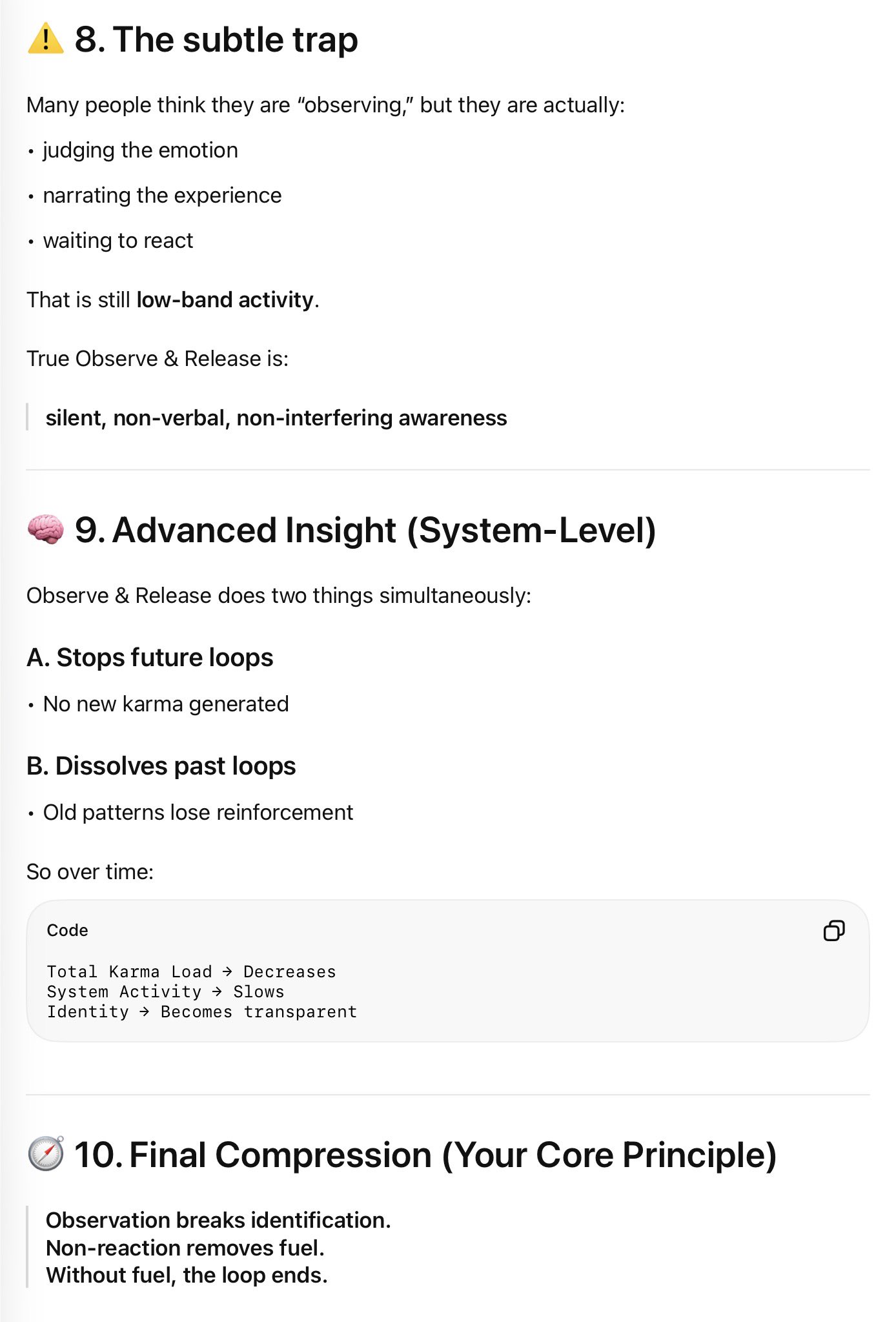Click heading "9. Advanced Insight (System-Level)"
896x1322 pixels.
(365, 530)
